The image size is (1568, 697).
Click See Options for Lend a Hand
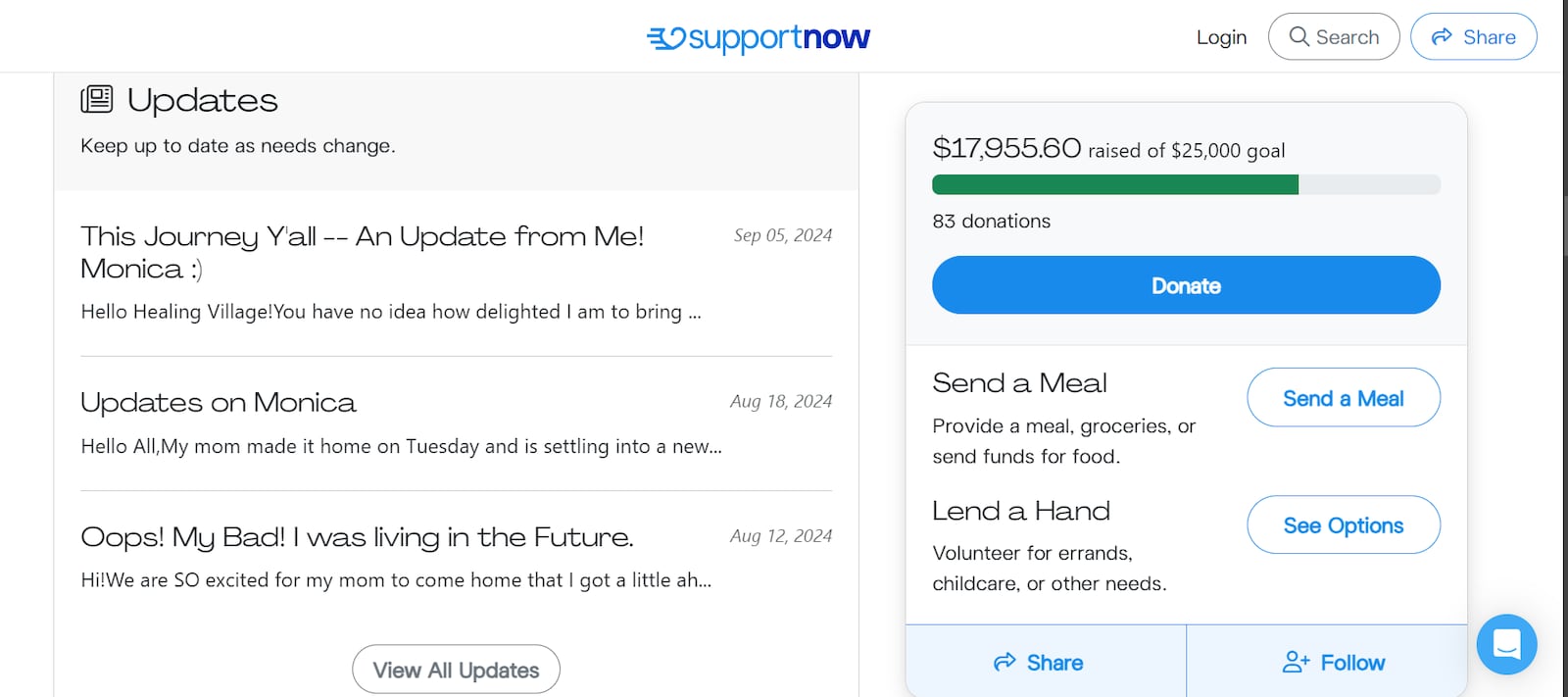[x=1343, y=525]
